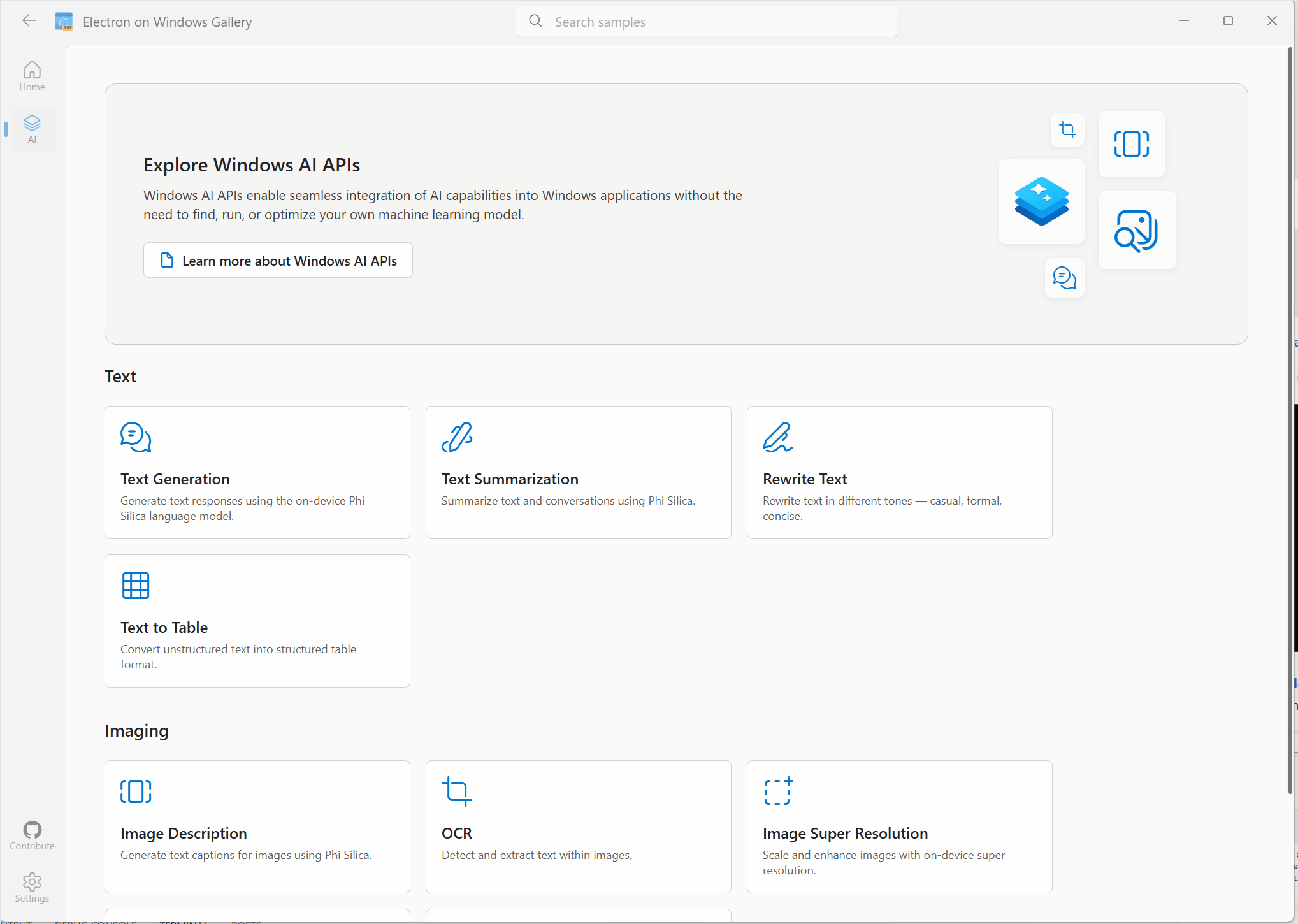Viewport: 1298px width, 924px height.
Task: Click 'Summarize text and conversations' description
Action: click(x=568, y=501)
